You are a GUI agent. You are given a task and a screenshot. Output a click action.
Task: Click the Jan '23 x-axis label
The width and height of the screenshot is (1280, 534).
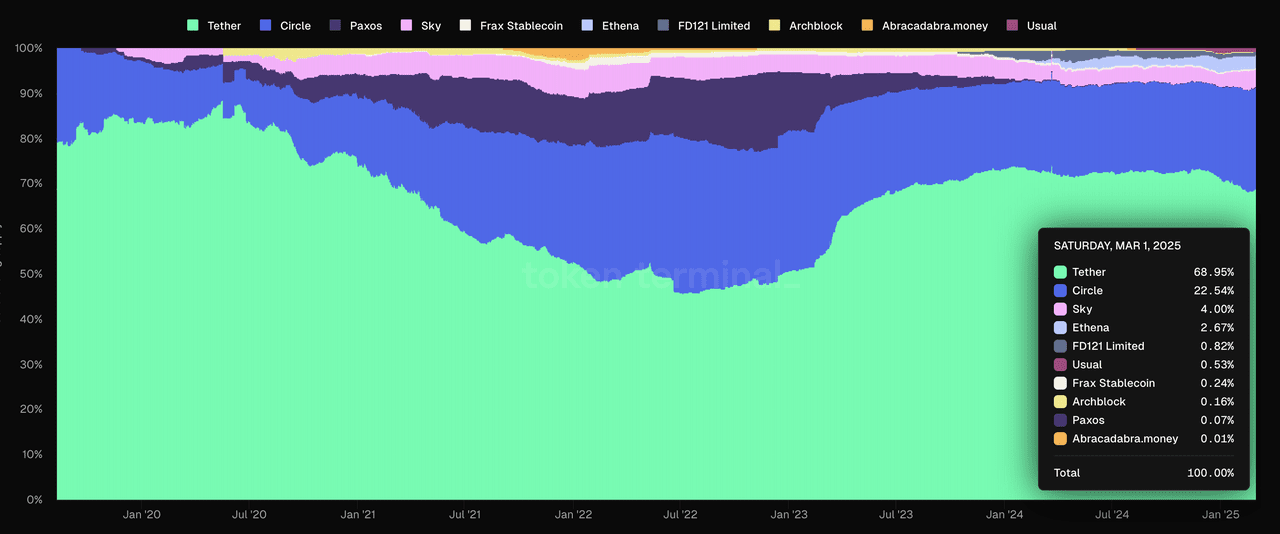tap(789, 515)
